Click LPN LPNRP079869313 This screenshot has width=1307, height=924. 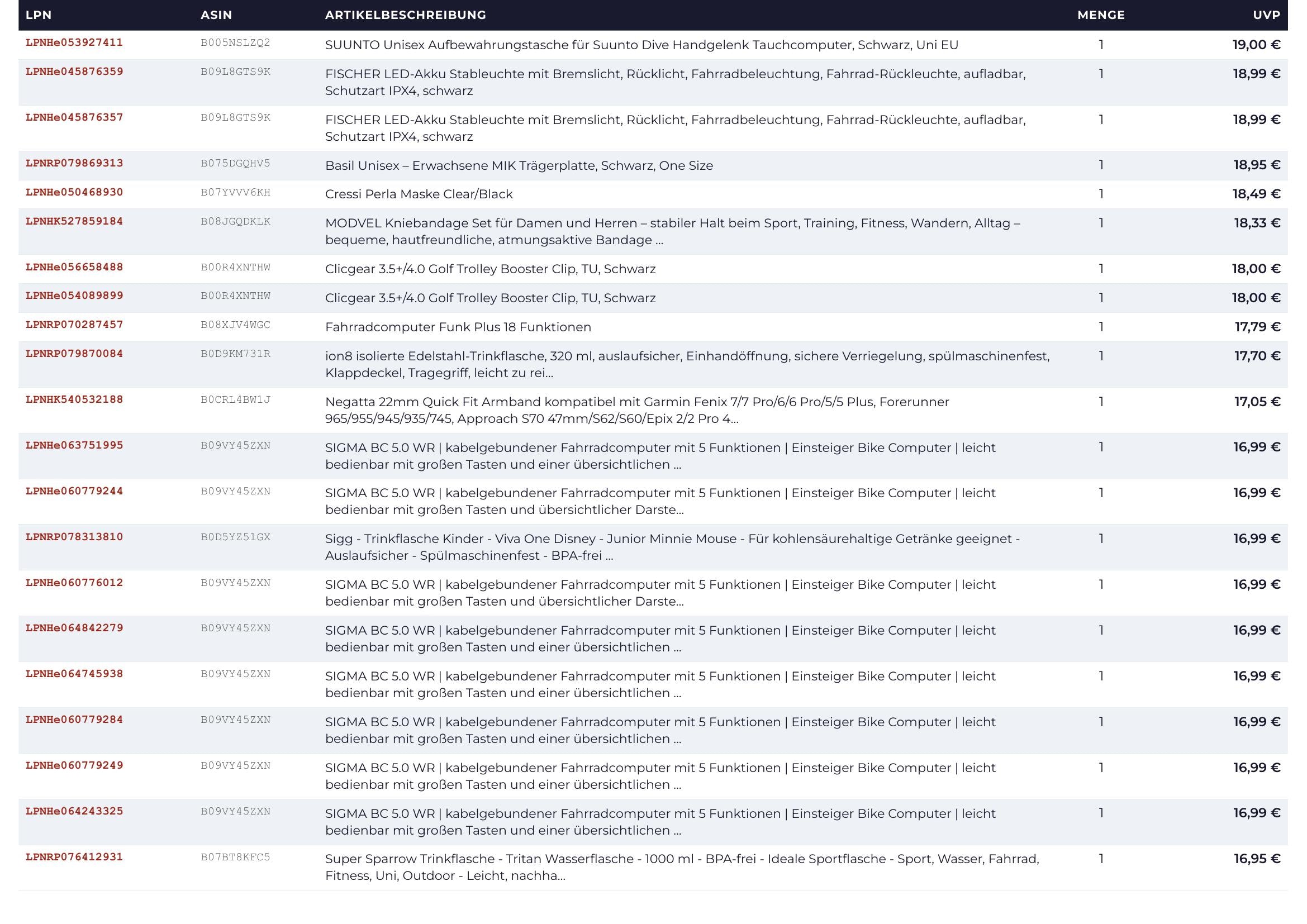[74, 163]
